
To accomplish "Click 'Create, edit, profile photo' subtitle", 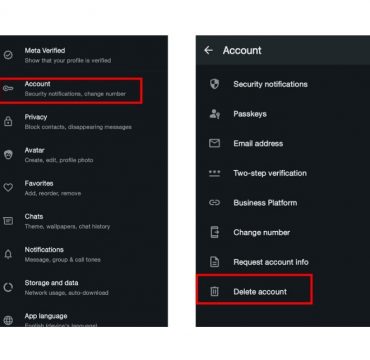I will point(59,160).
